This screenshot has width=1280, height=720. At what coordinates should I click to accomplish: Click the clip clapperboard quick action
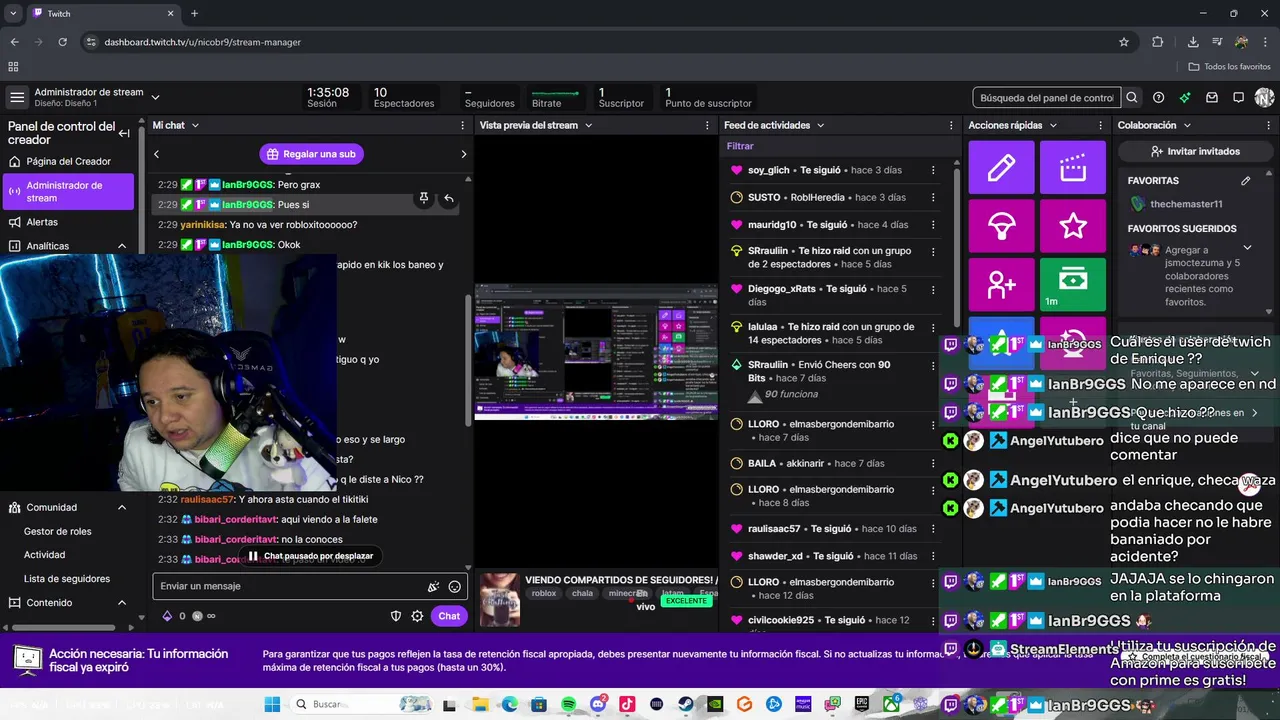point(1073,167)
